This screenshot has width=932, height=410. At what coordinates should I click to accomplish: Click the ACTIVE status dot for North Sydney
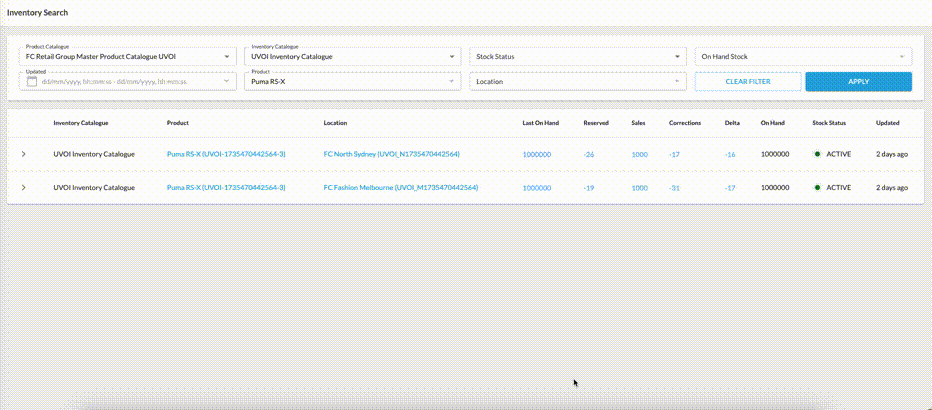tap(817, 154)
